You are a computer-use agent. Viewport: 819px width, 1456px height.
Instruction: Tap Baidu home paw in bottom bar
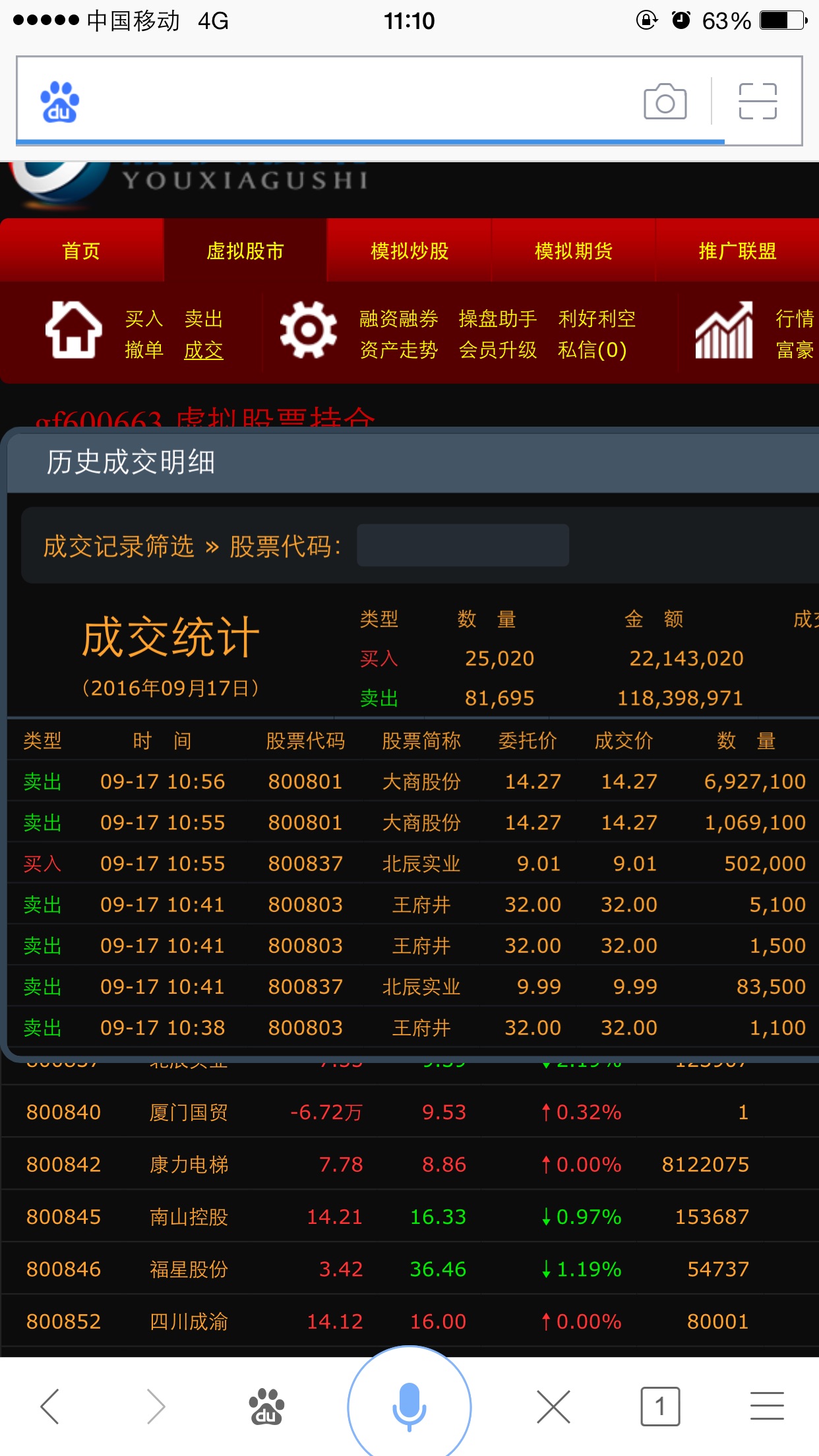[x=266, y=1406]
